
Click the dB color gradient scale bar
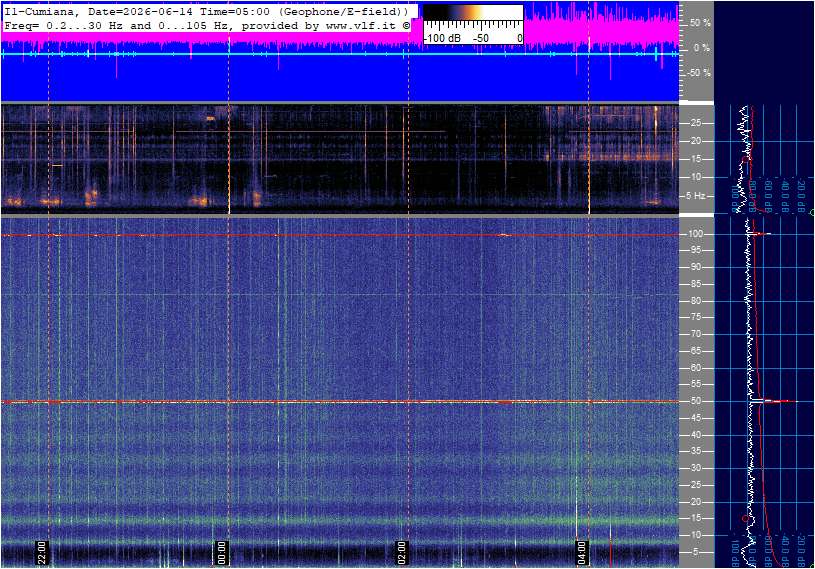(473, 14)
